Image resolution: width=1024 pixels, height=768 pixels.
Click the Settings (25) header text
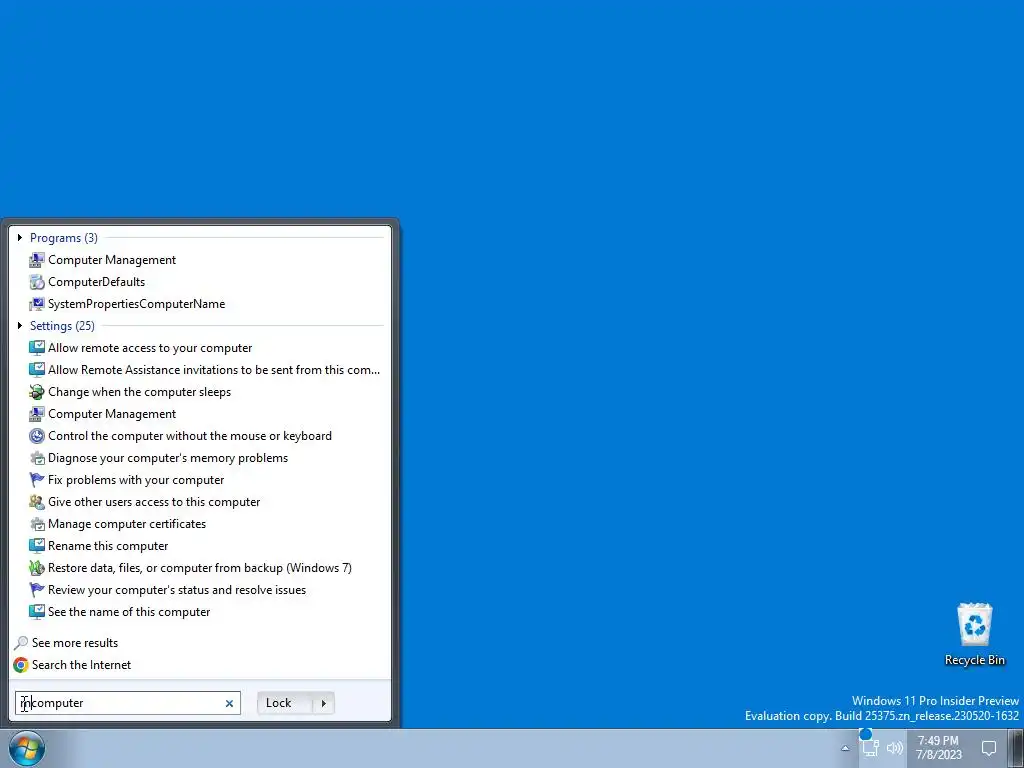click(x=62, y=325)
